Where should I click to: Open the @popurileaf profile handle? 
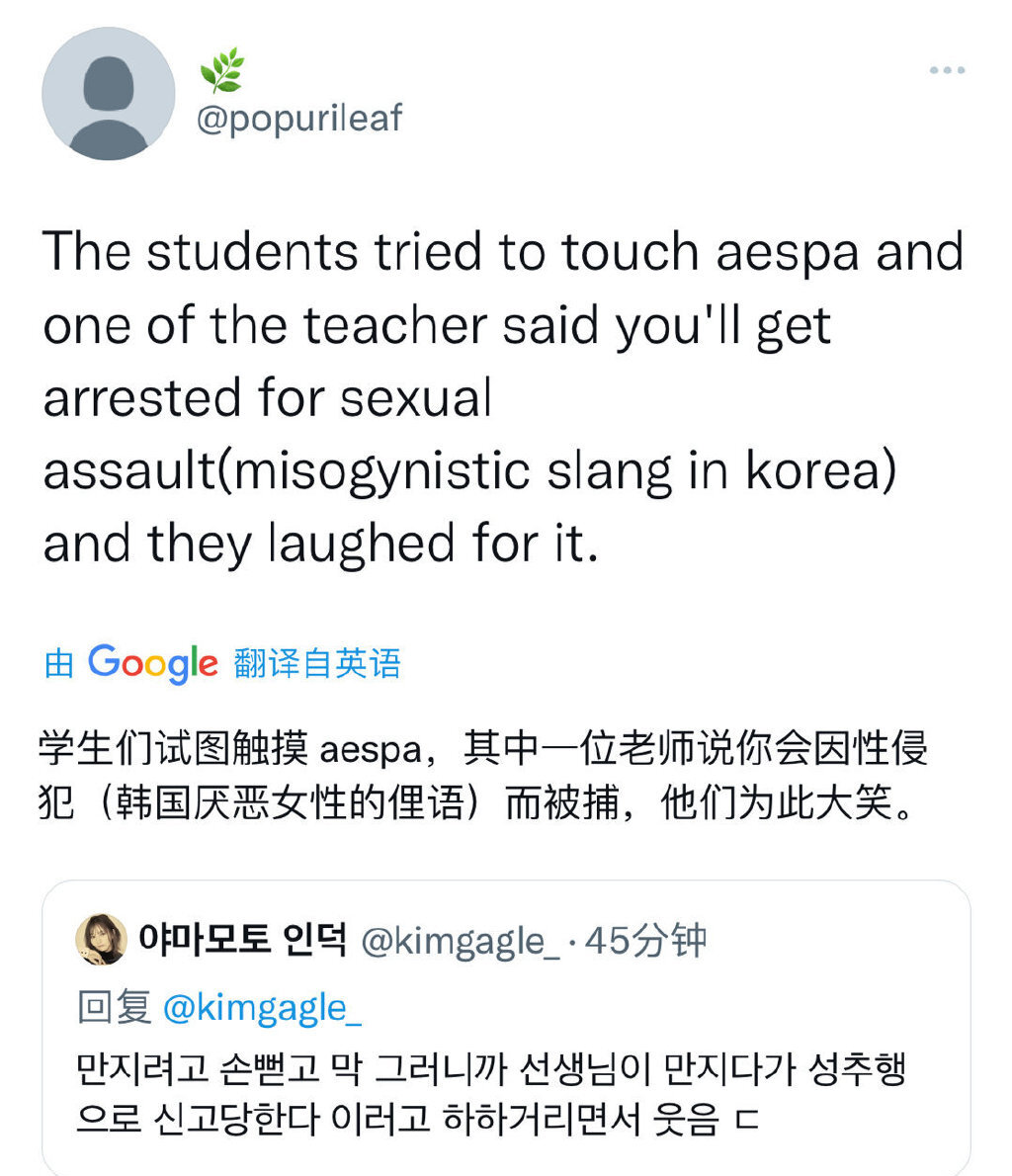tap(299, 119)
